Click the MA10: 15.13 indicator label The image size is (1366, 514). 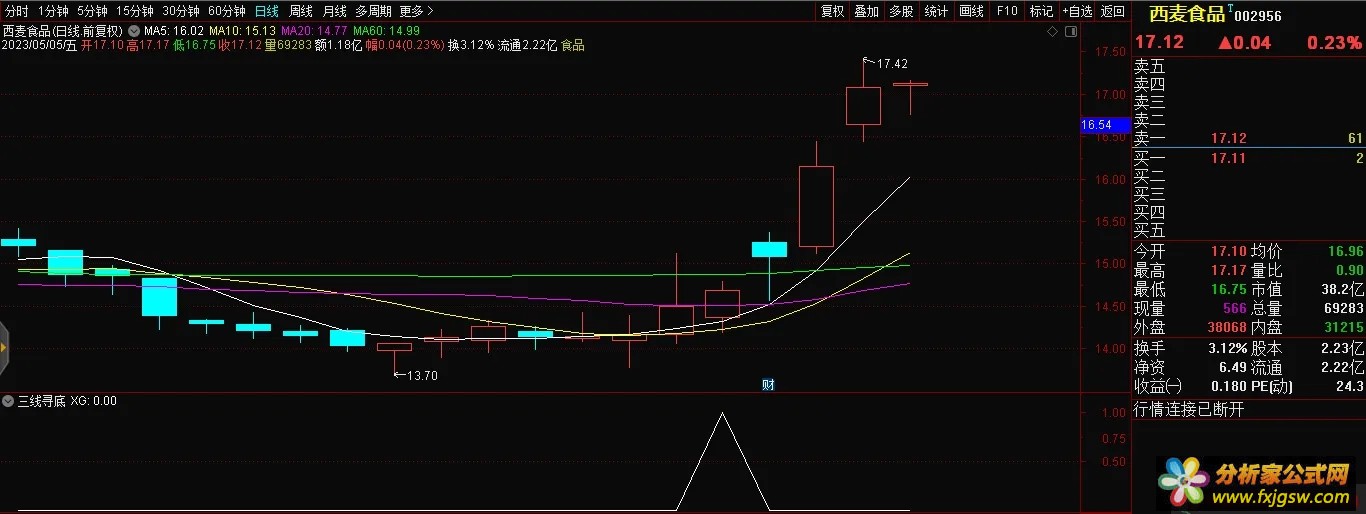242,31
